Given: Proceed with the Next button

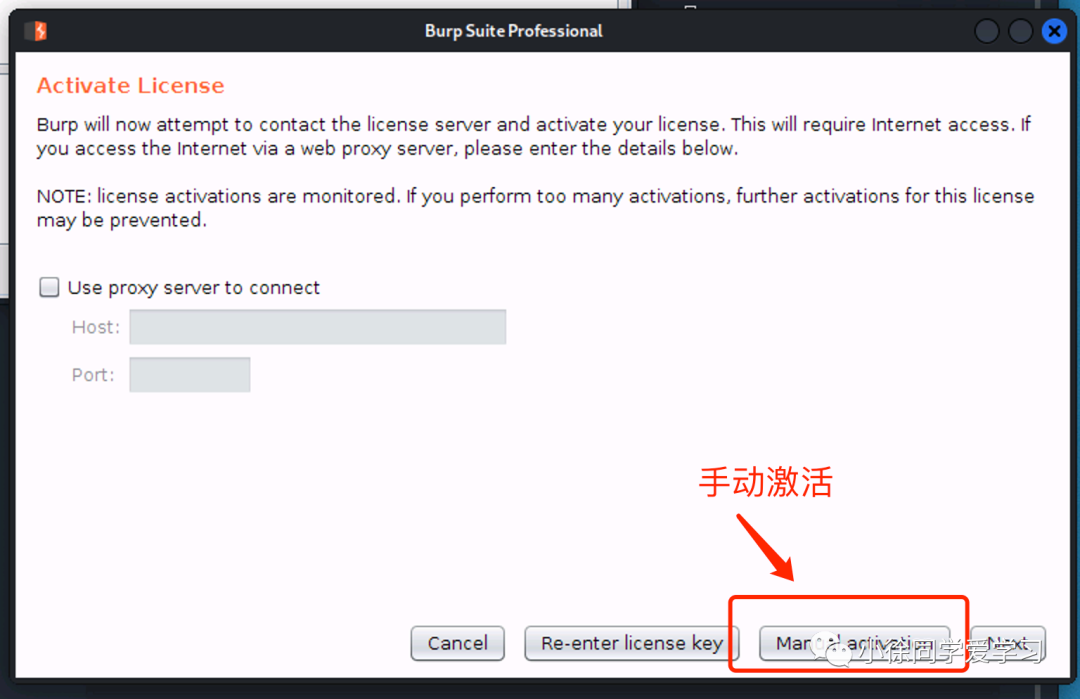Looking at the screenshot, I should (1008, 643).
